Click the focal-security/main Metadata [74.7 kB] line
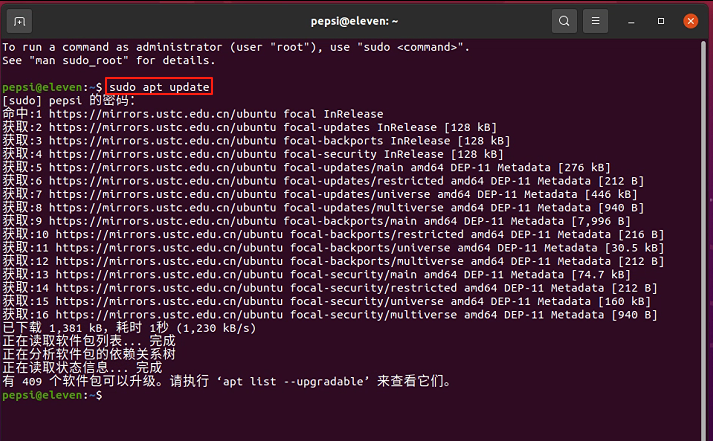Image resolution: width=713 pixels, height=441 pixels. point(316,275)
